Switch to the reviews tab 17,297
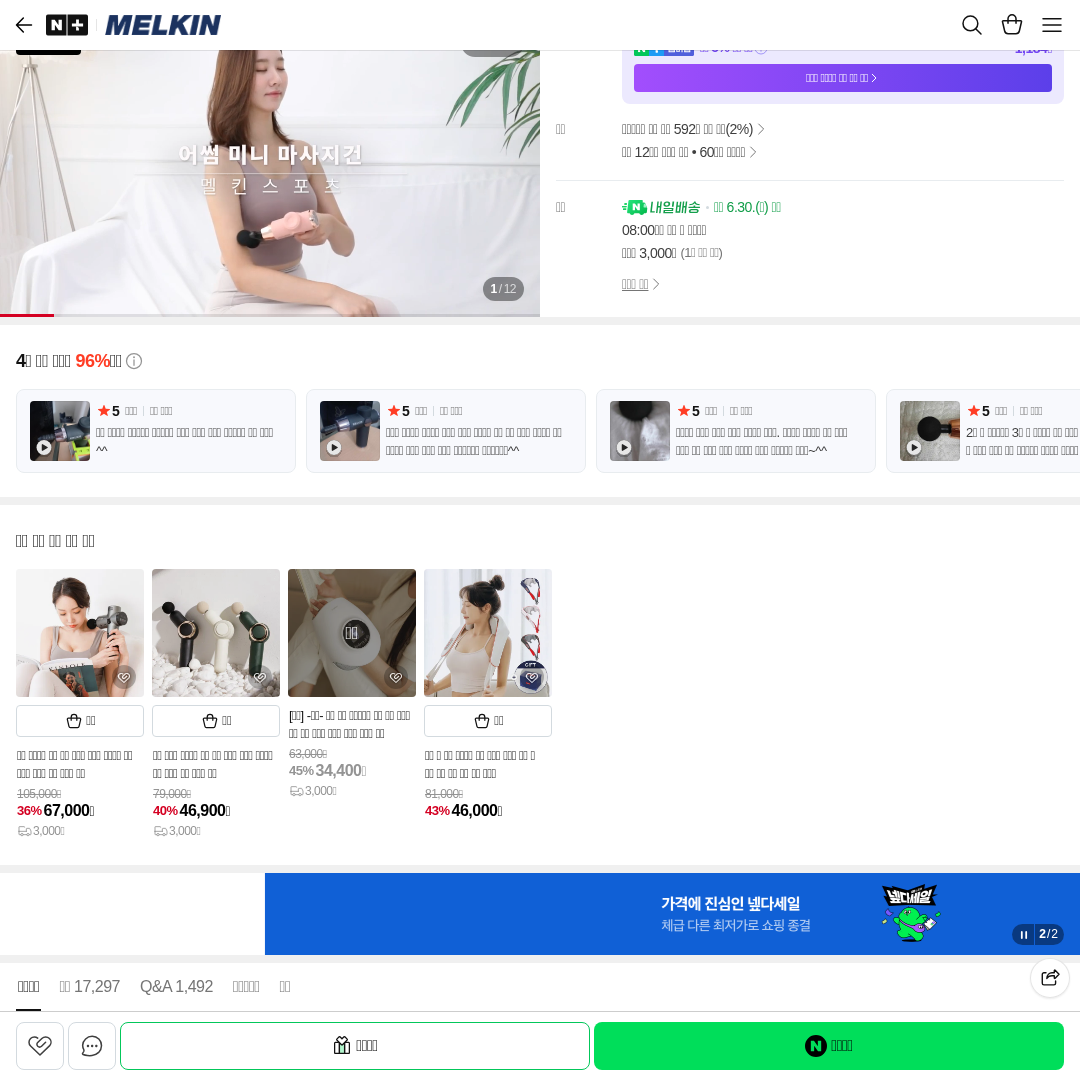The width and height of the screenshot is (1080, 1080). 90,987
